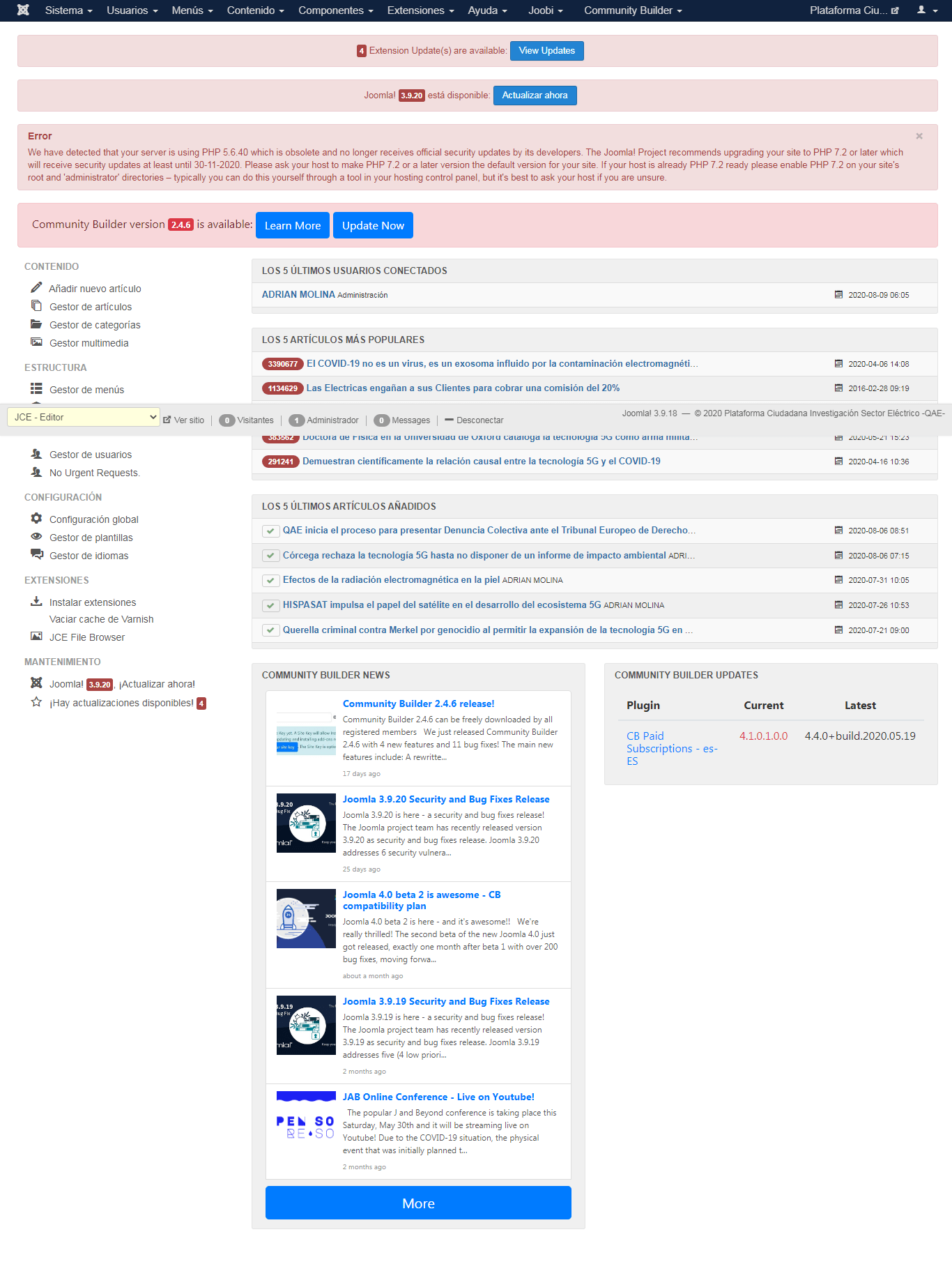Open the Extensiones menu
Viewport: 952px width, 1278px height.
421,10
